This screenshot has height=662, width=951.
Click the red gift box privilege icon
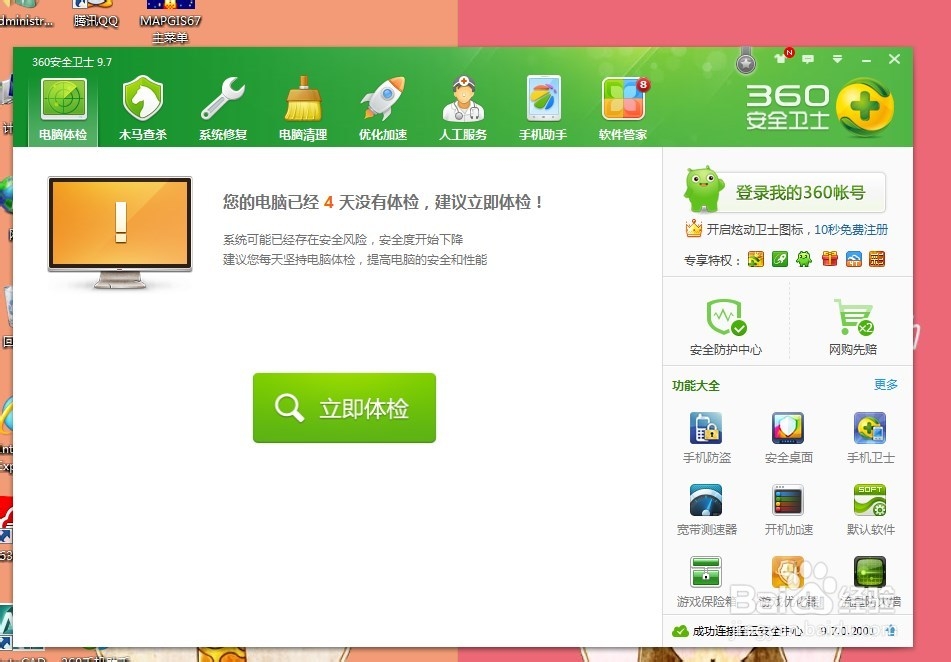point(830,259)
